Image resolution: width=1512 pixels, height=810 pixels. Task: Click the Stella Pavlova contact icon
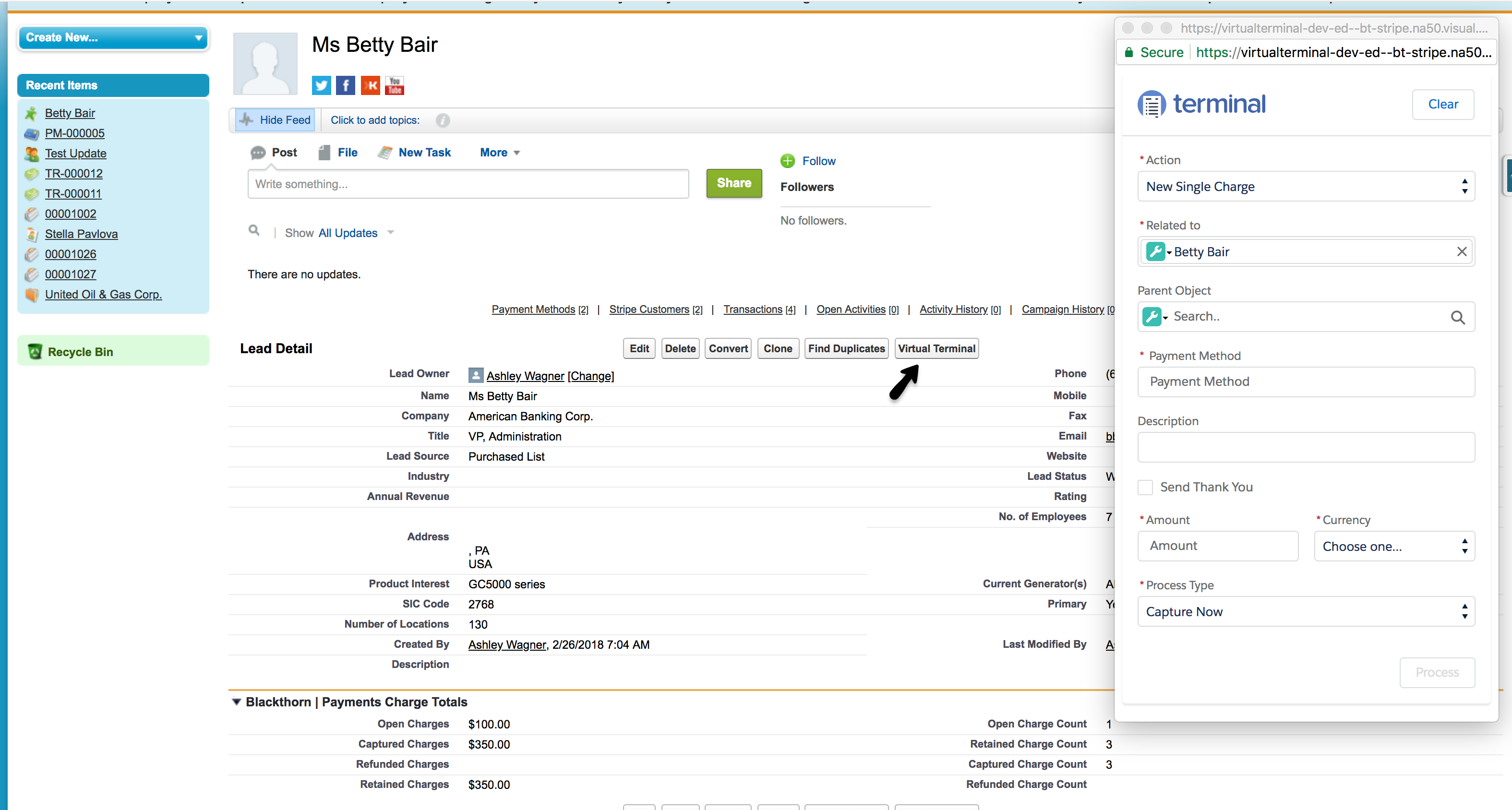pyautogui.click(x=31, y=234)
